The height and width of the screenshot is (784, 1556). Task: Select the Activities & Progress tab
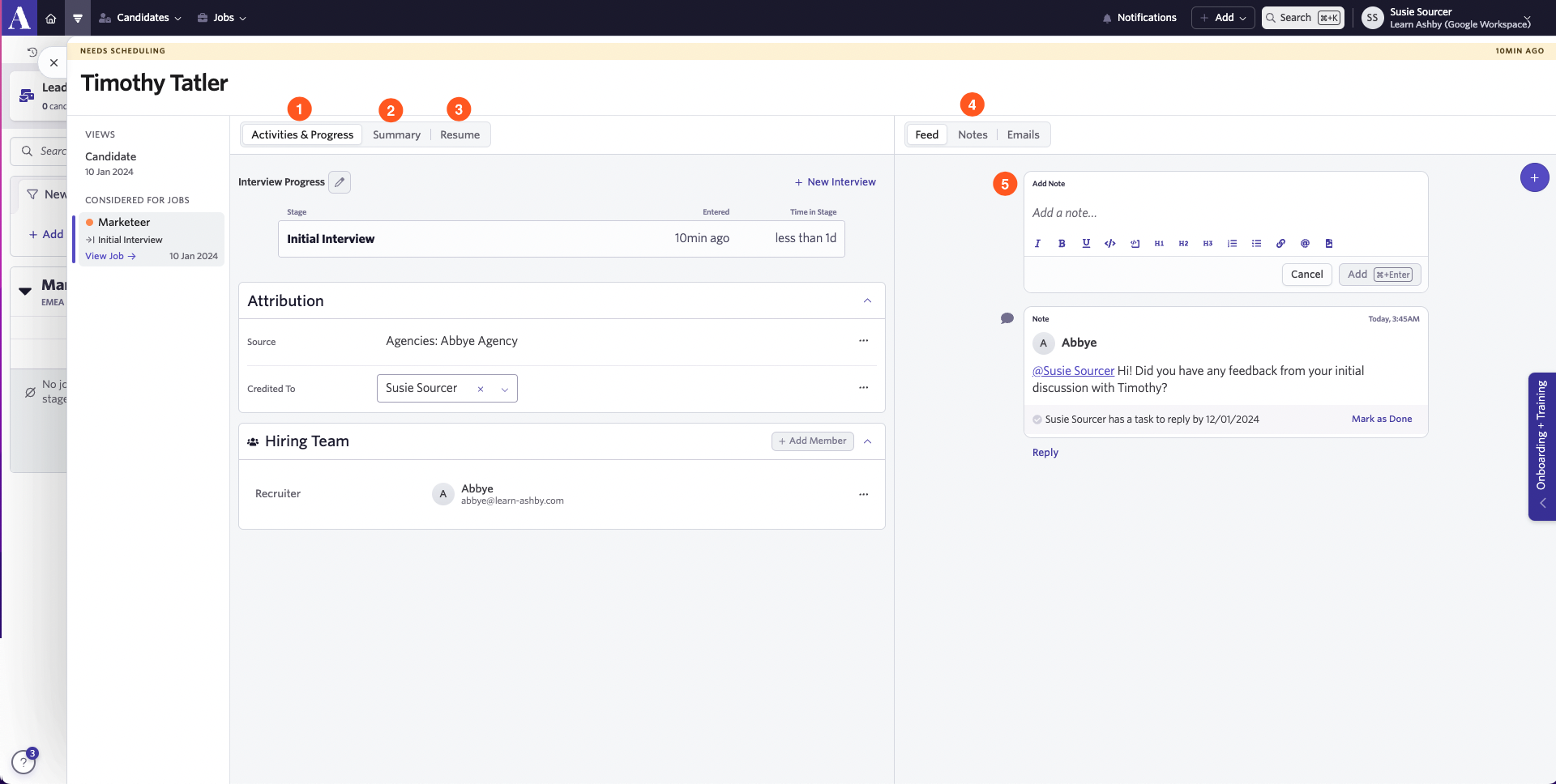point(302,134)
